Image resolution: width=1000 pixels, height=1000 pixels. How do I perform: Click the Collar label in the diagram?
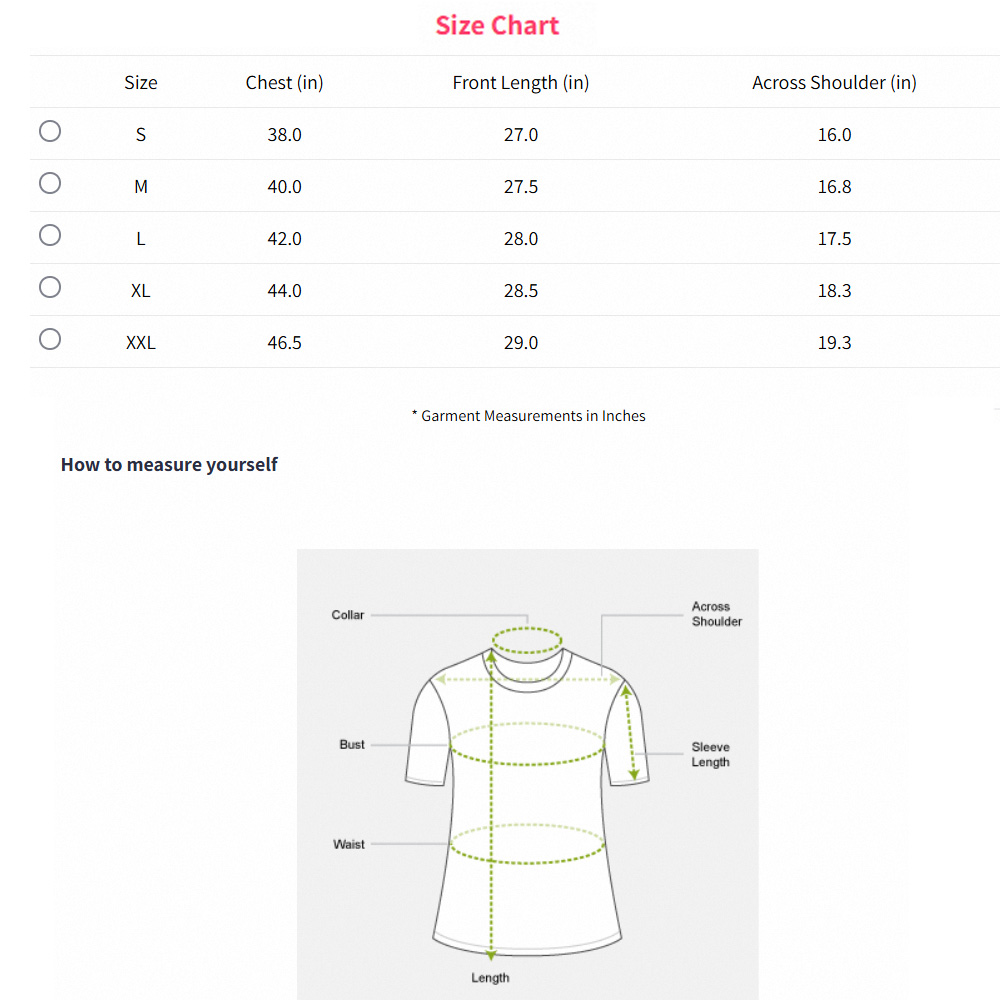tap(348, 615)
